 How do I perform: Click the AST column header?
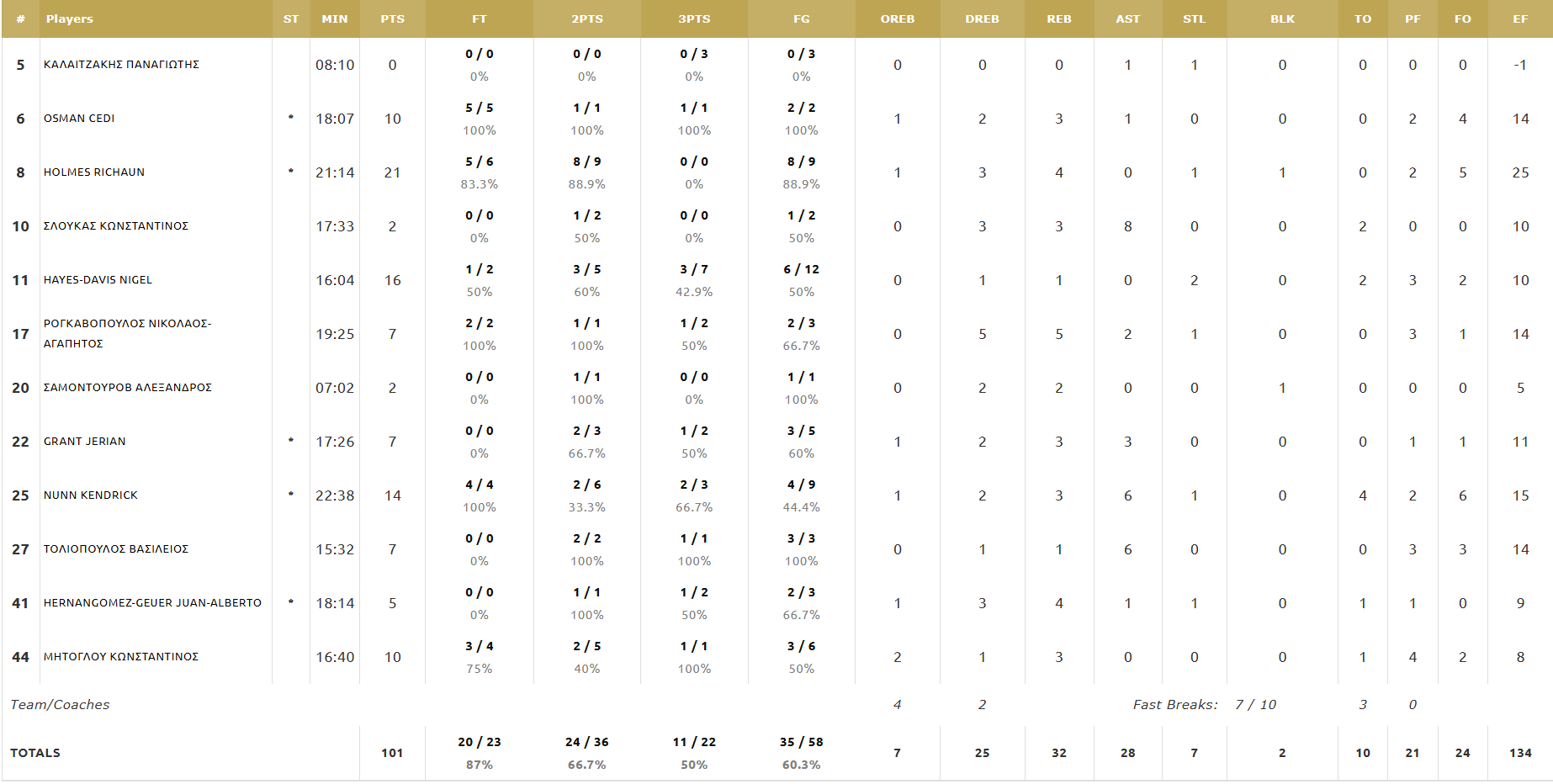[1127, 19]
